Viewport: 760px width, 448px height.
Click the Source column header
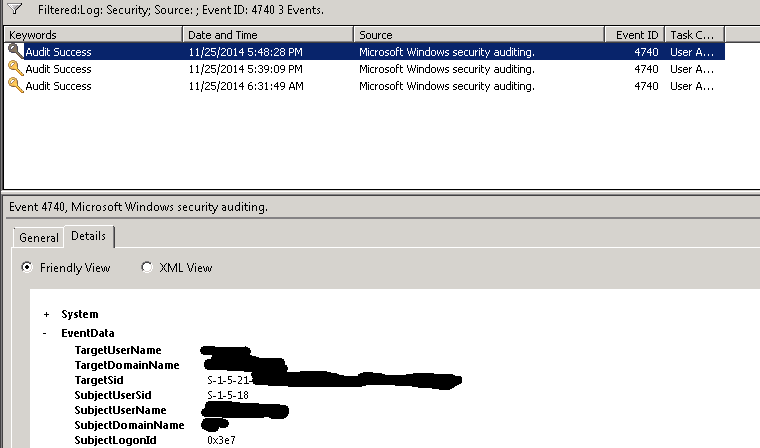click(x=478, y=35)
